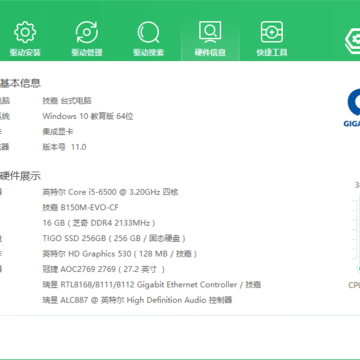The height and width of the screenshot is (360, 360).
Task: Select the text 技嘉 台式电脑
Action: (67, 101)
